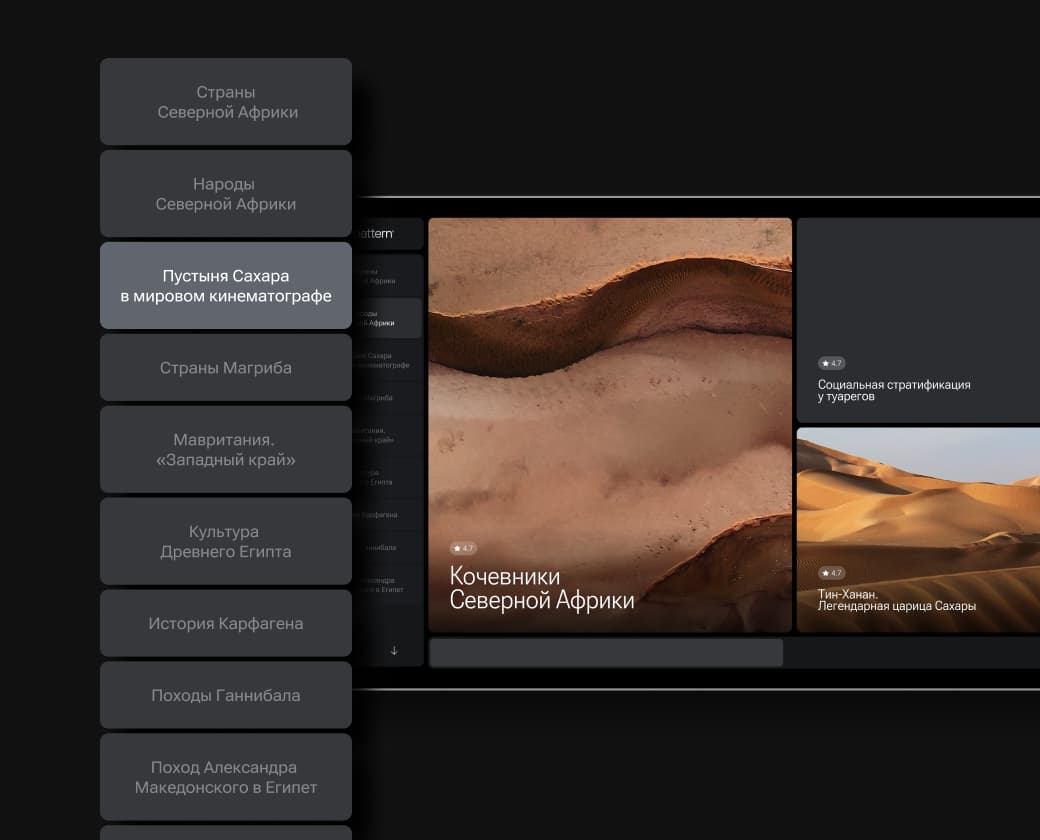Open the Походы Ганнибала section
The height and width of the screenshot is (840, 1040).
click(x=226, y=696)
